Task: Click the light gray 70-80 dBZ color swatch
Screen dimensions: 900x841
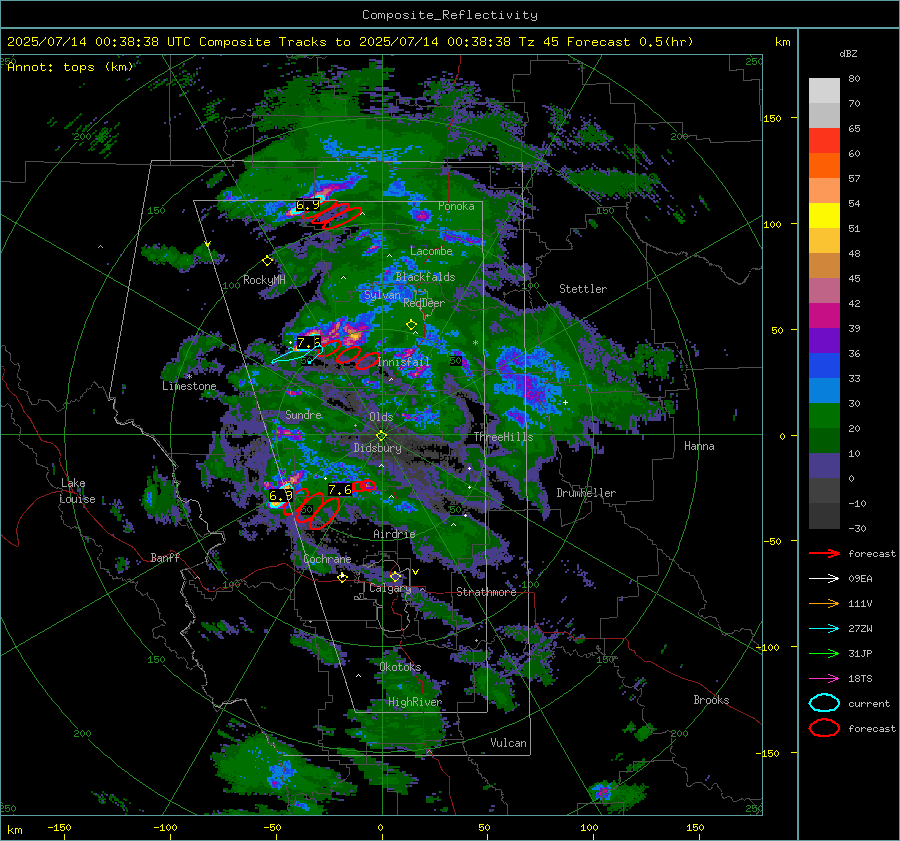Action: 824,91
